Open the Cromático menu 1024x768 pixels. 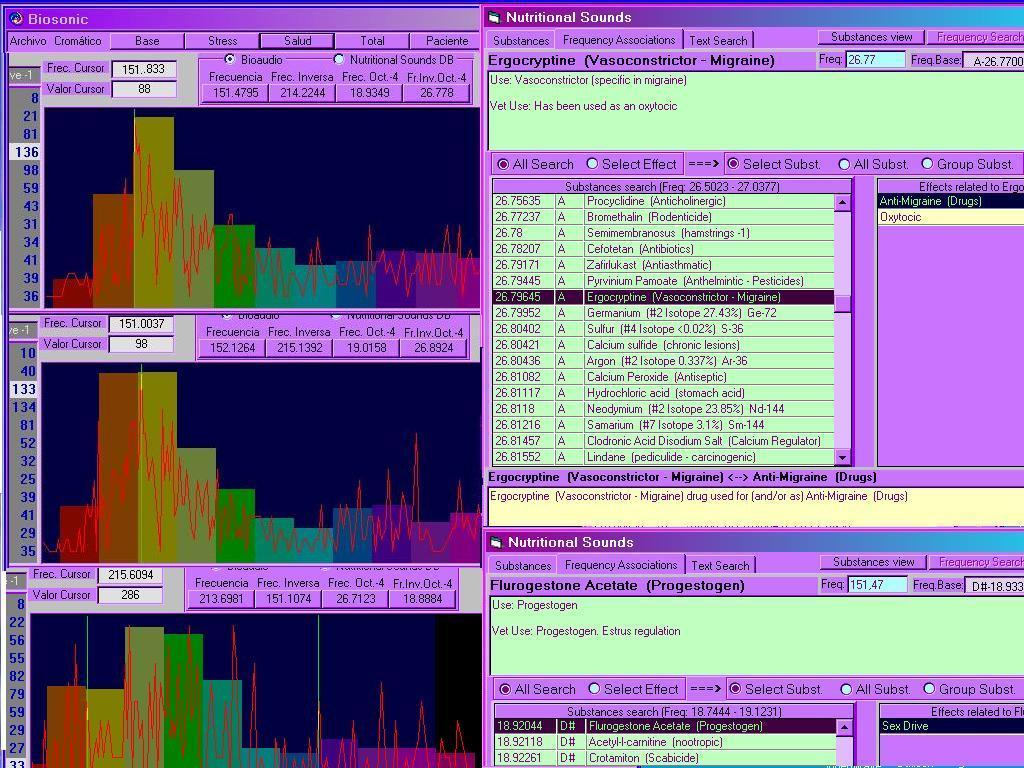point(78,41)
